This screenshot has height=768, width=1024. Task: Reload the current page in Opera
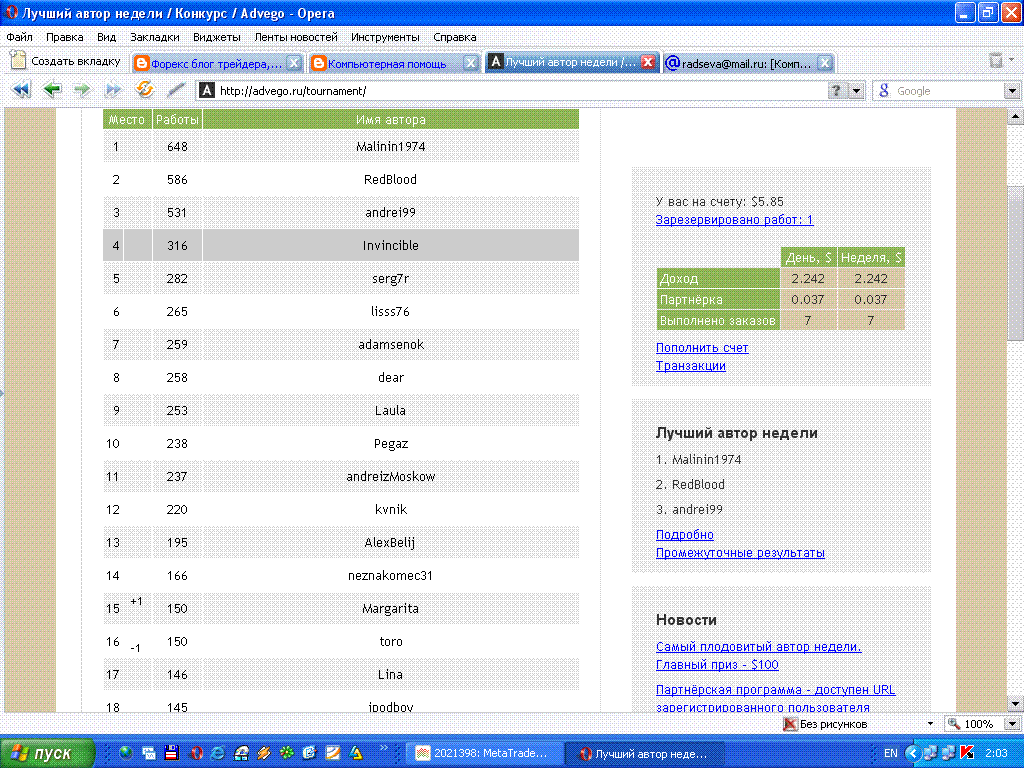click(143, 89)
